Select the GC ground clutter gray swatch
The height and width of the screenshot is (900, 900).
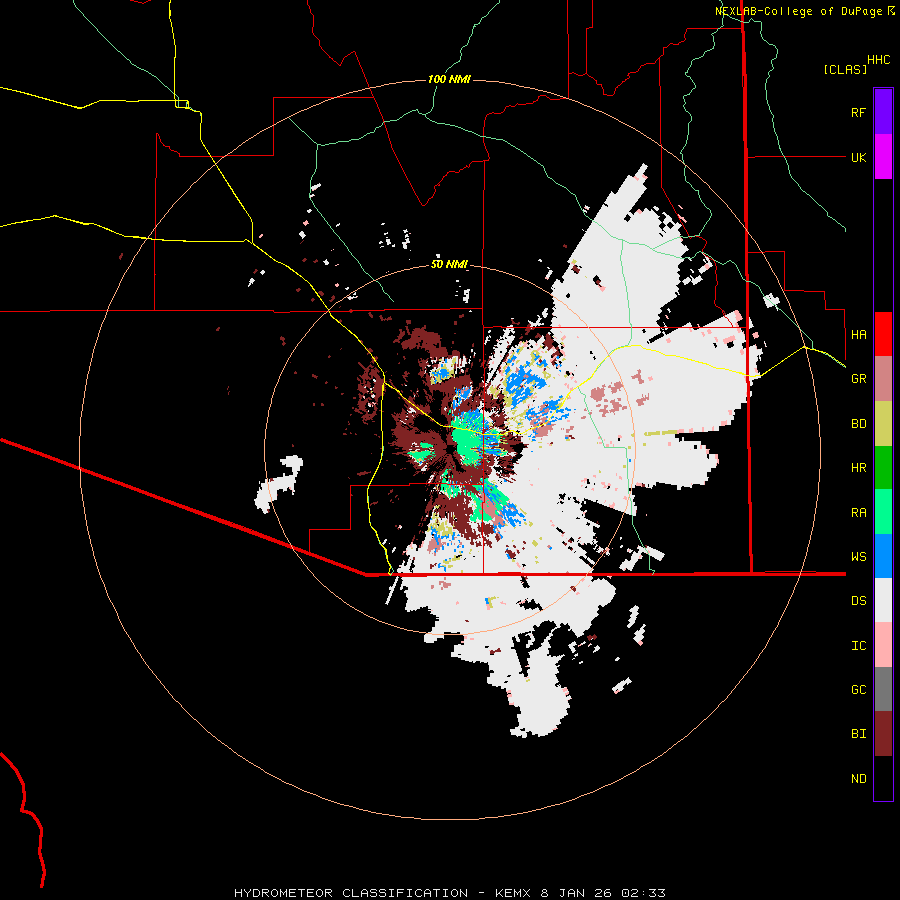883,689
